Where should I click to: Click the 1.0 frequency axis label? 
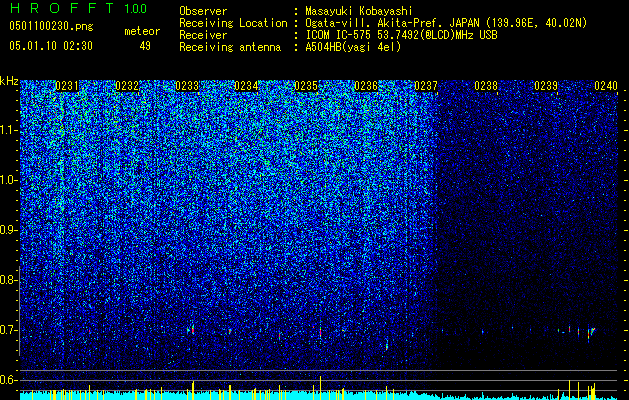[8, 181]
